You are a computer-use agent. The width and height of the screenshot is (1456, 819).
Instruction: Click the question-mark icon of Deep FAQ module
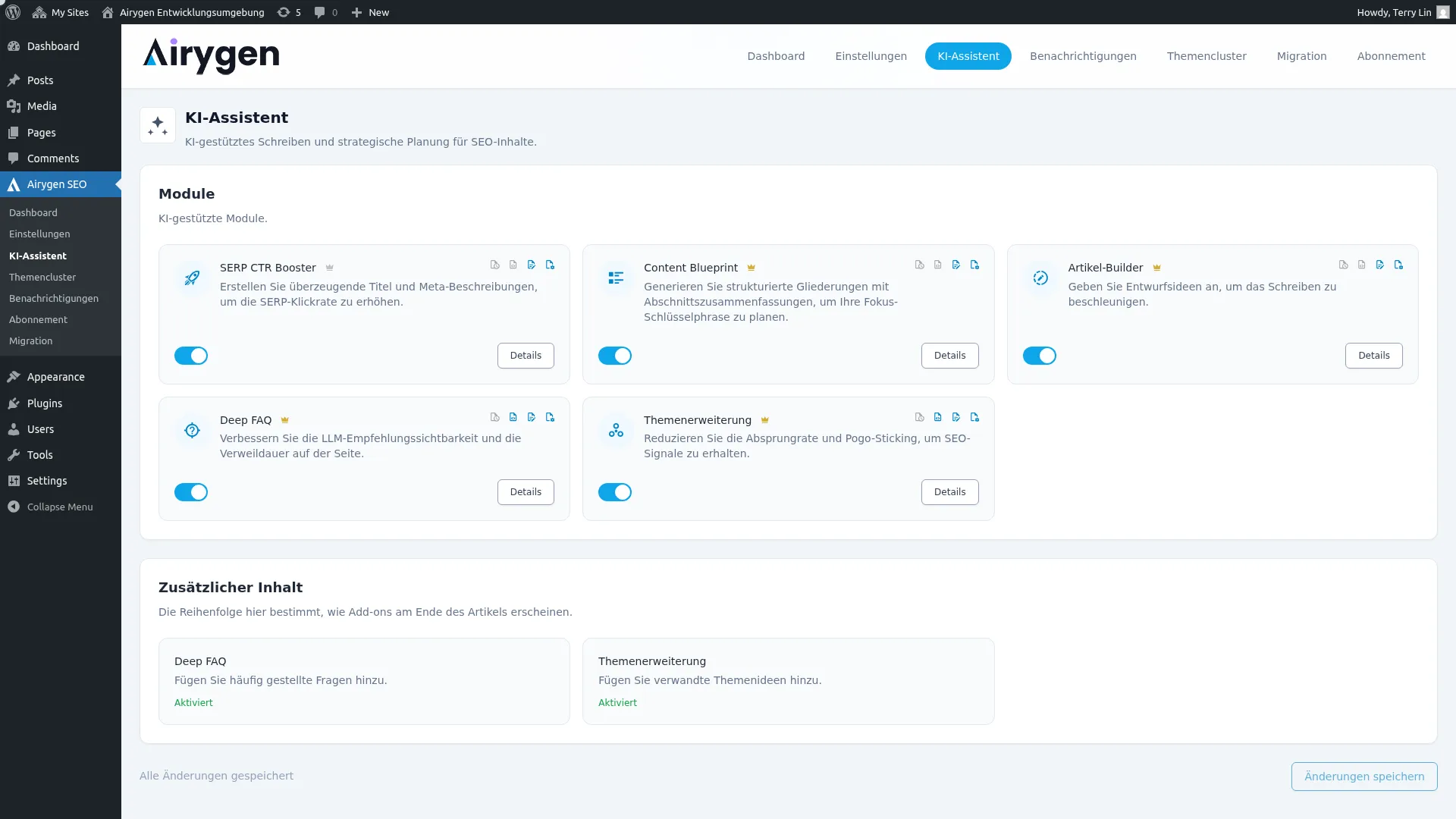coord(192,431)
